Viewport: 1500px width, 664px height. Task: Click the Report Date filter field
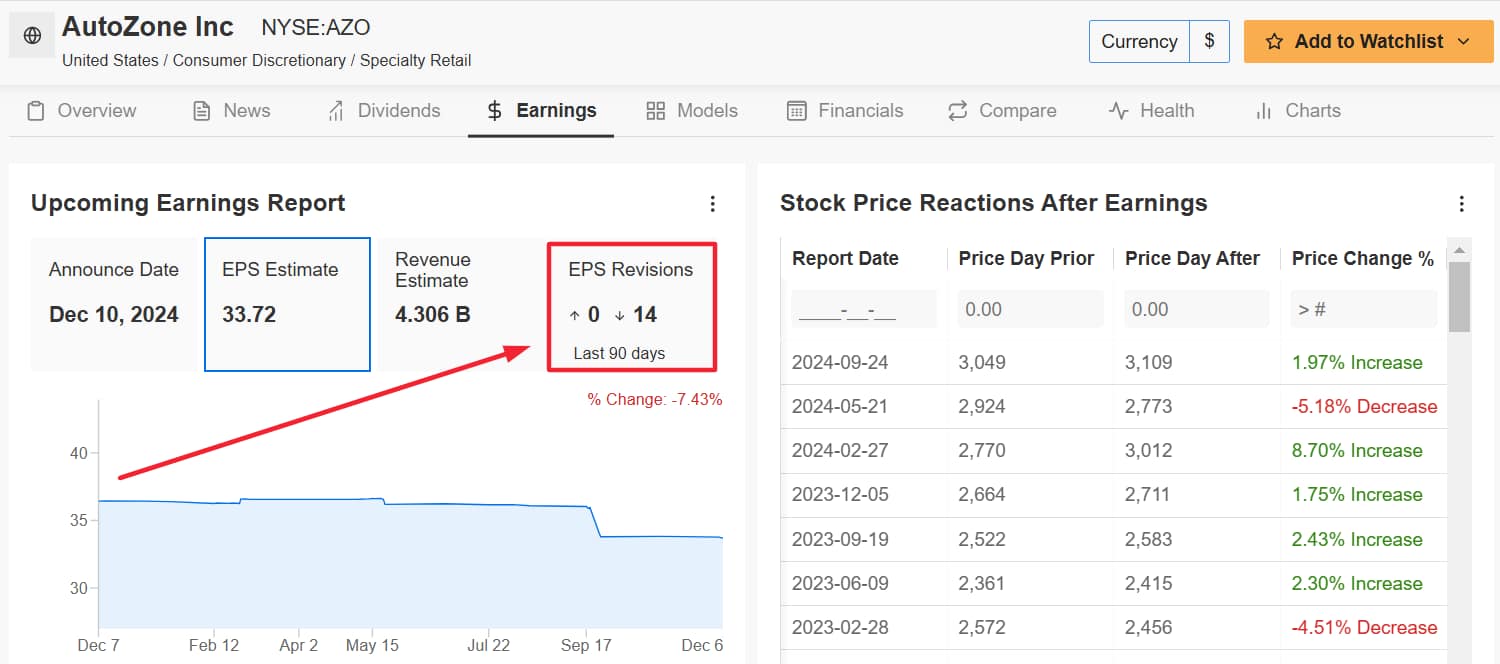[x=864, y=309]
